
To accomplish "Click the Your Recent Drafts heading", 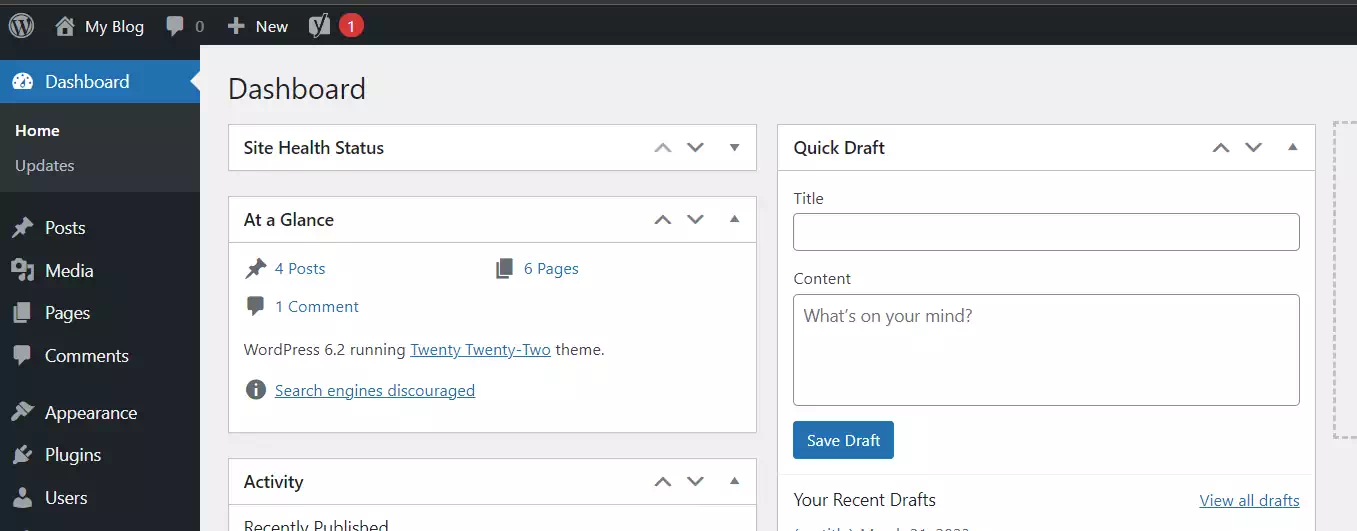I will pyautogui.click(x=865, y=500).
